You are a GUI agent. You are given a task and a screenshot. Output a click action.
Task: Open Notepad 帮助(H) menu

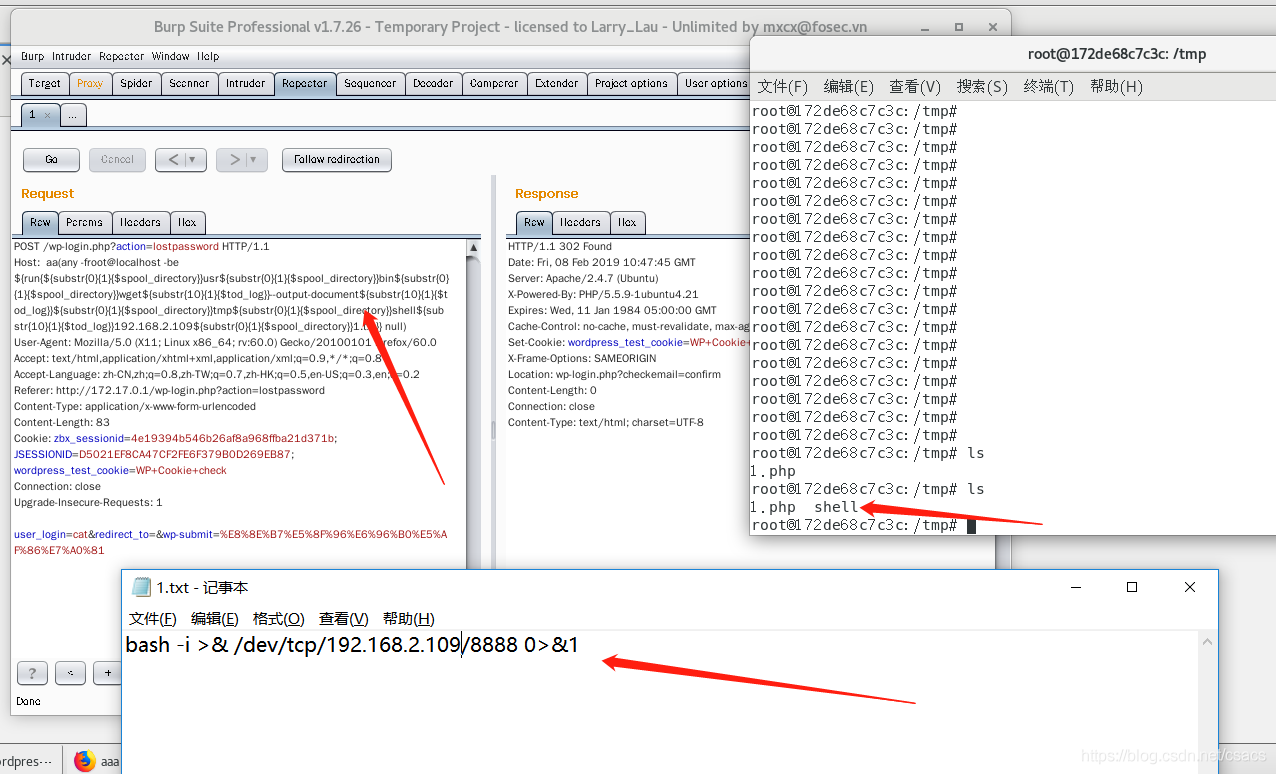pyautogui.click(x=409, y=619)
